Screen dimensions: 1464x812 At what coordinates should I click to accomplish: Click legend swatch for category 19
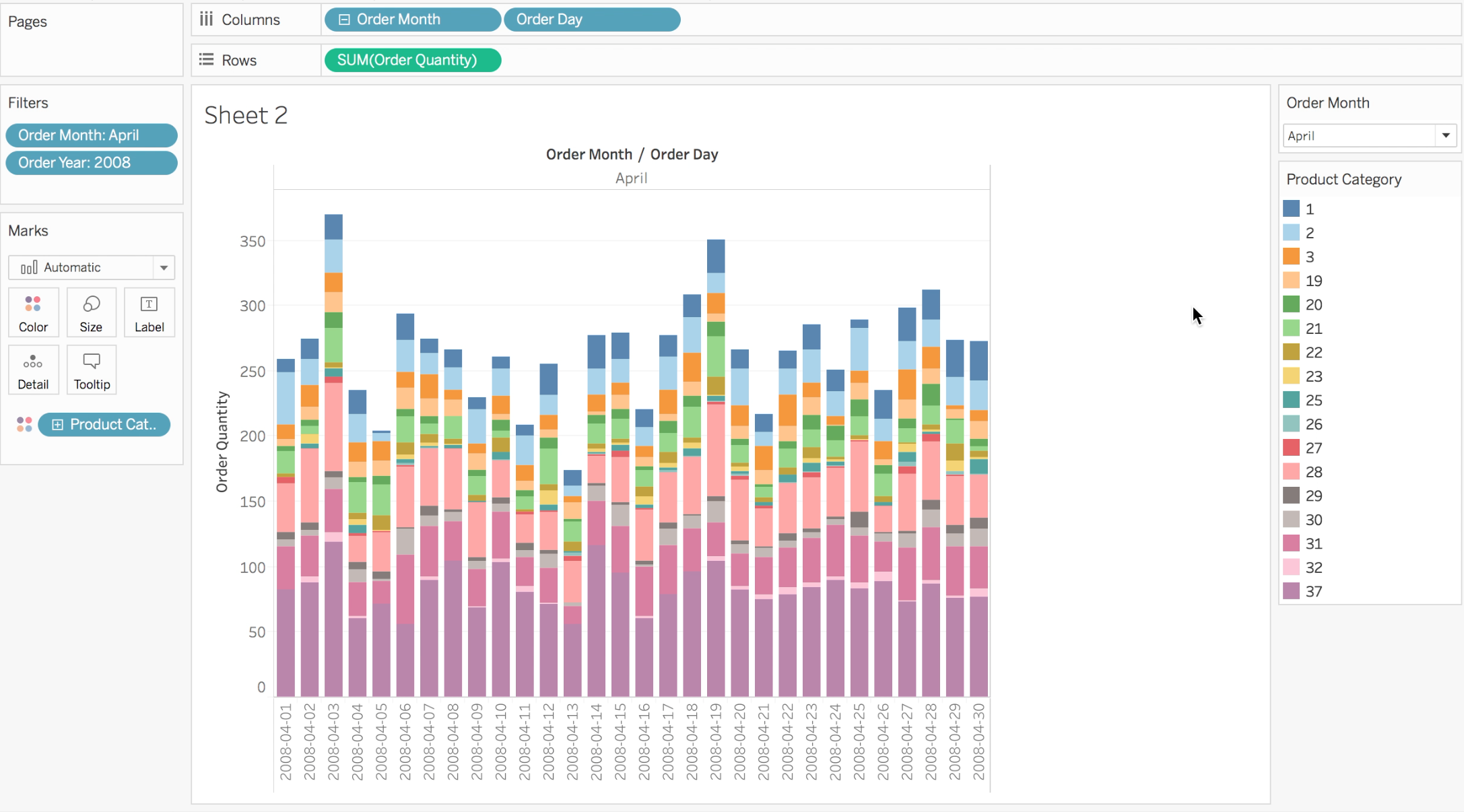tap(1291, 280)
